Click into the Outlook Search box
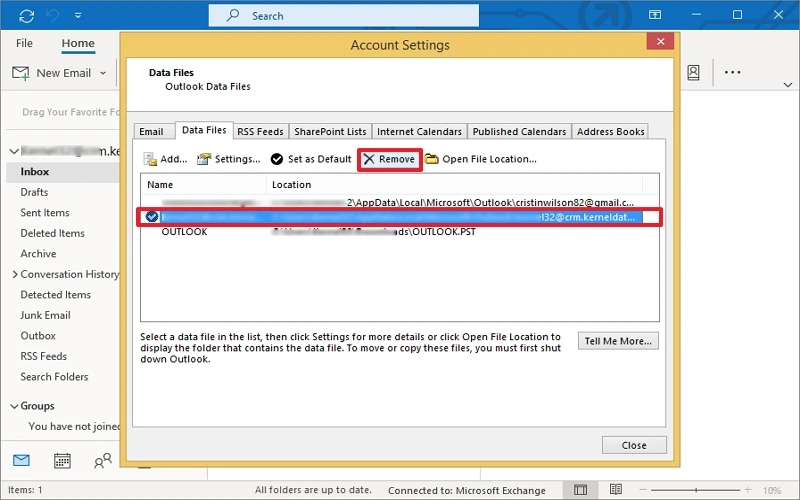 (x=343, y=15)
